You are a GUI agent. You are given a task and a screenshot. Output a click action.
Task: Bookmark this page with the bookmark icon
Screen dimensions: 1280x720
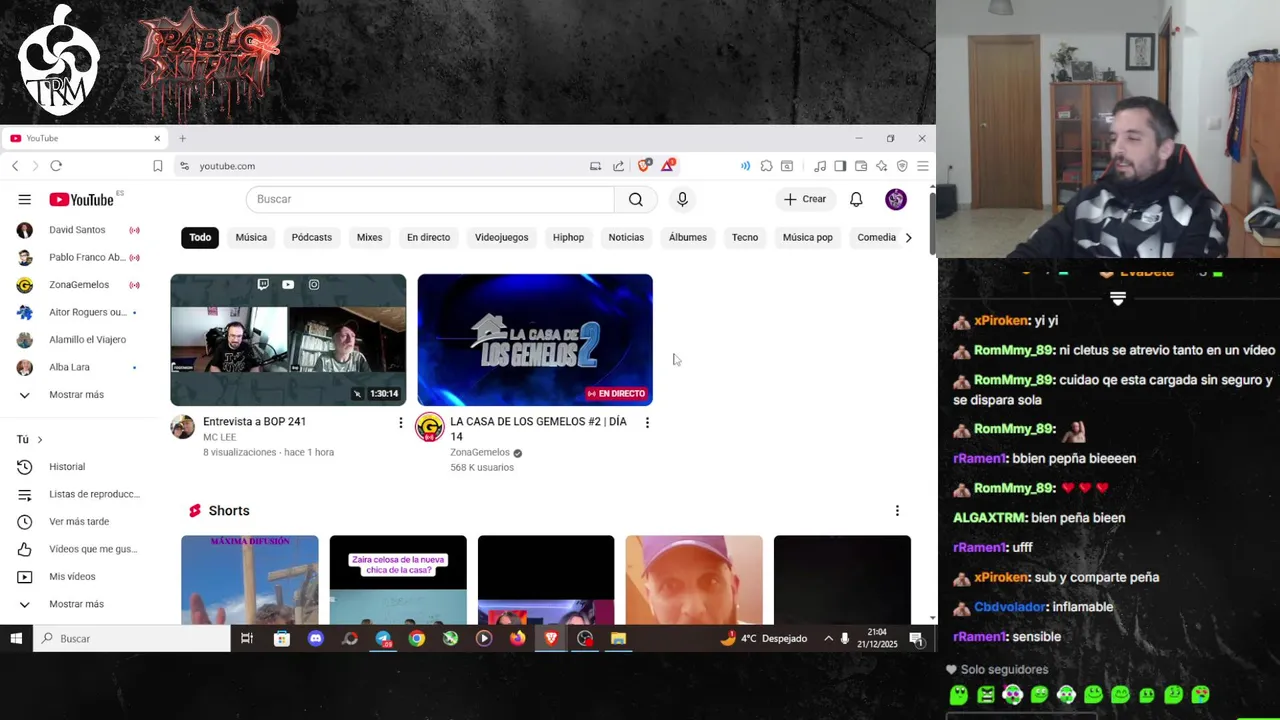(x=157, y=166)
